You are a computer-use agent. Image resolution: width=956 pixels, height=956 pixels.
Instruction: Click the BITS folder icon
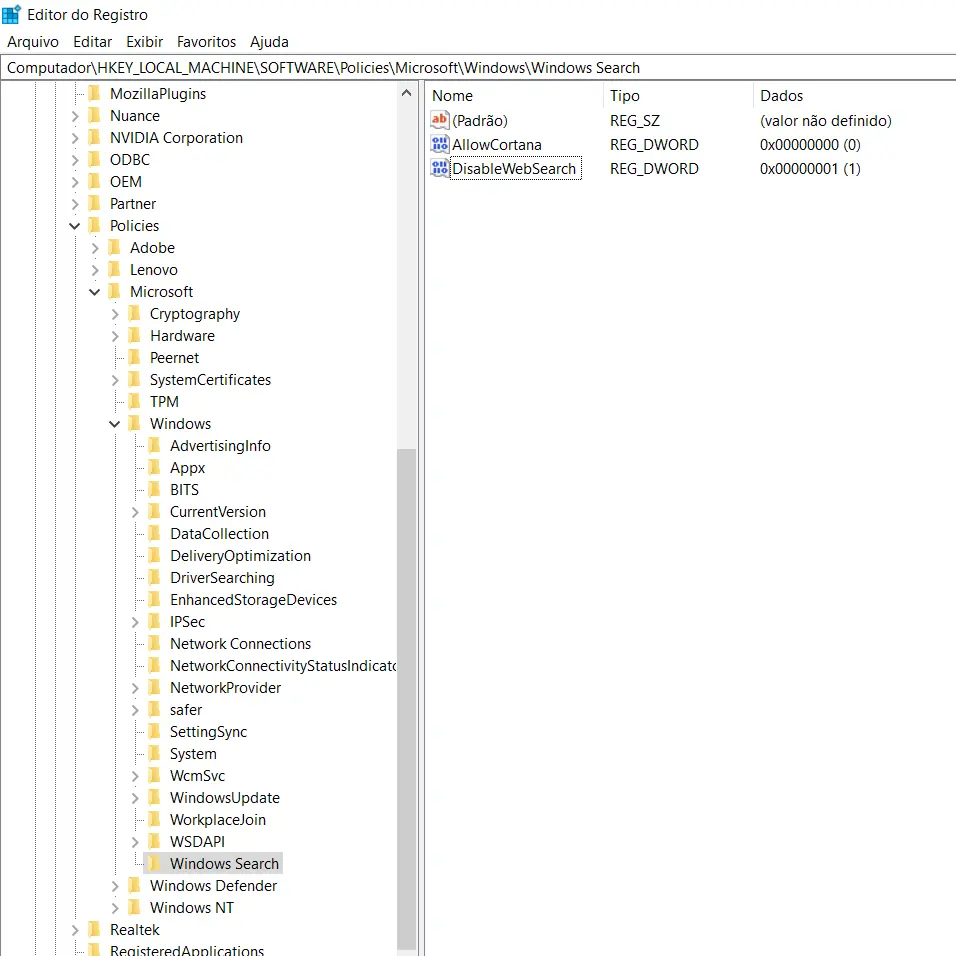tap(155, 489)
